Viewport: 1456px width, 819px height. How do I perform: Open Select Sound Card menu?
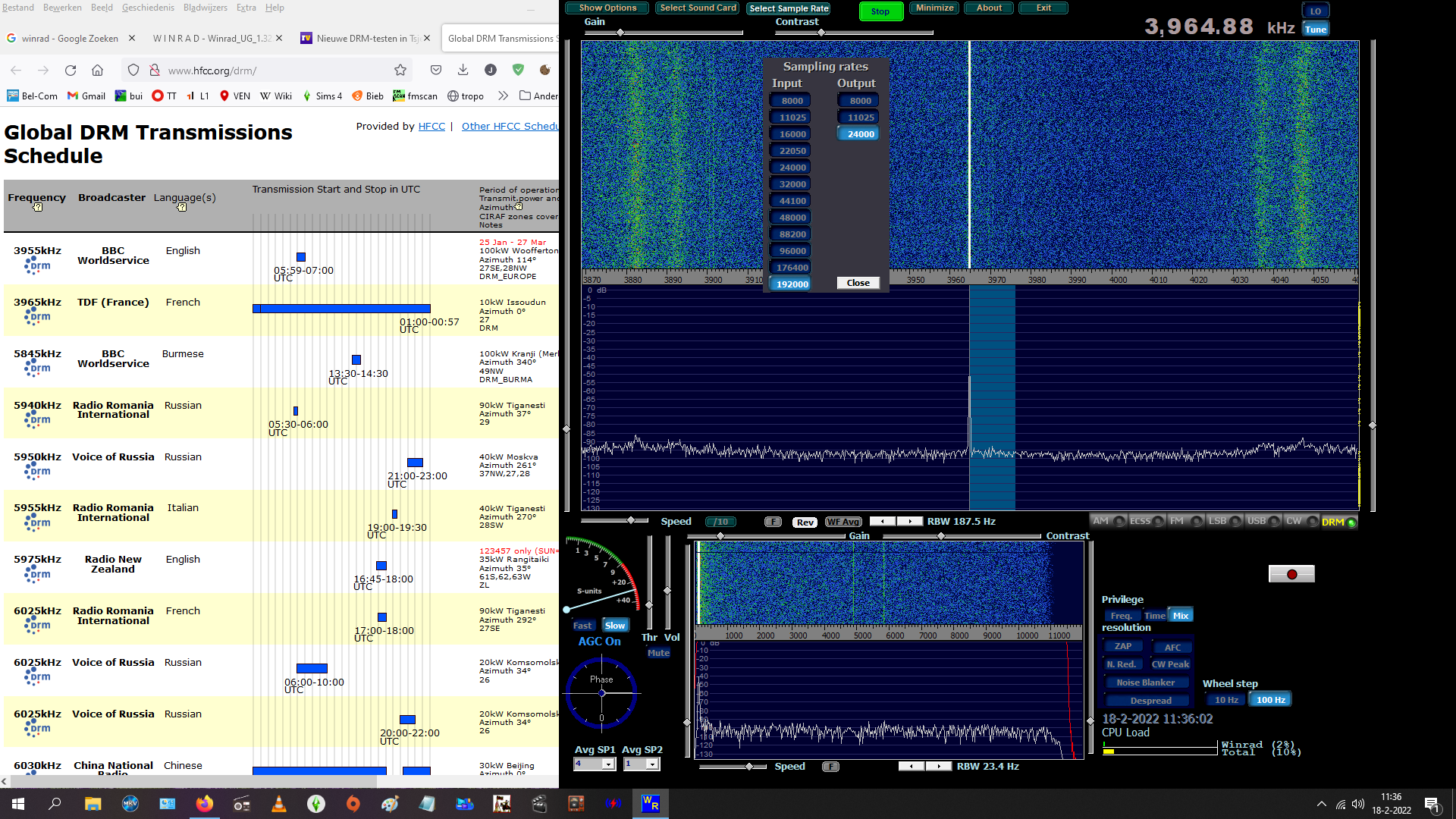click(698, 8)
